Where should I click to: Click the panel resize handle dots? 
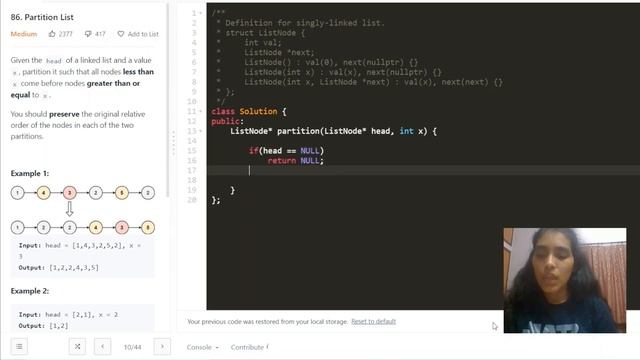coord(173,143)
